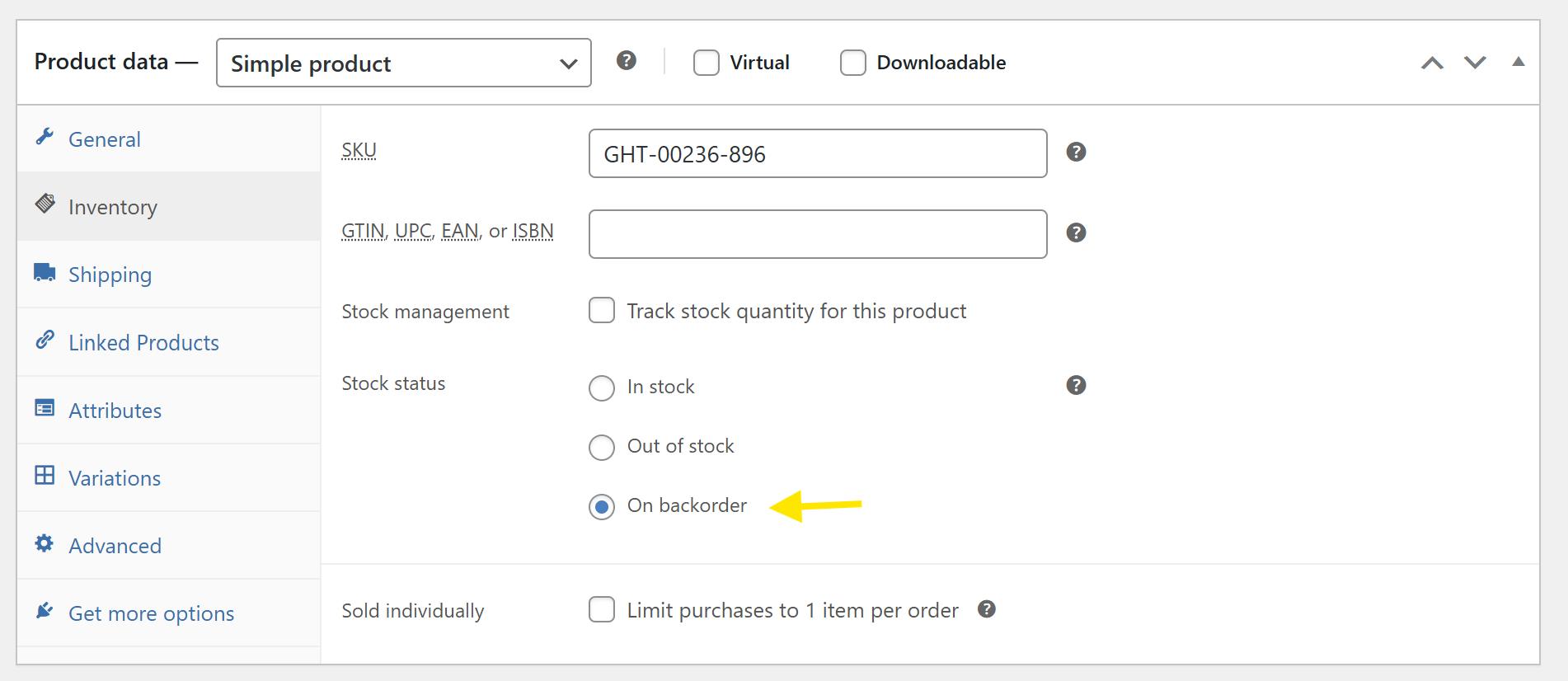Click the Stock status help icon
Screen dimensions: 1568x681
pyautogui.click(x=1076, y=386)
